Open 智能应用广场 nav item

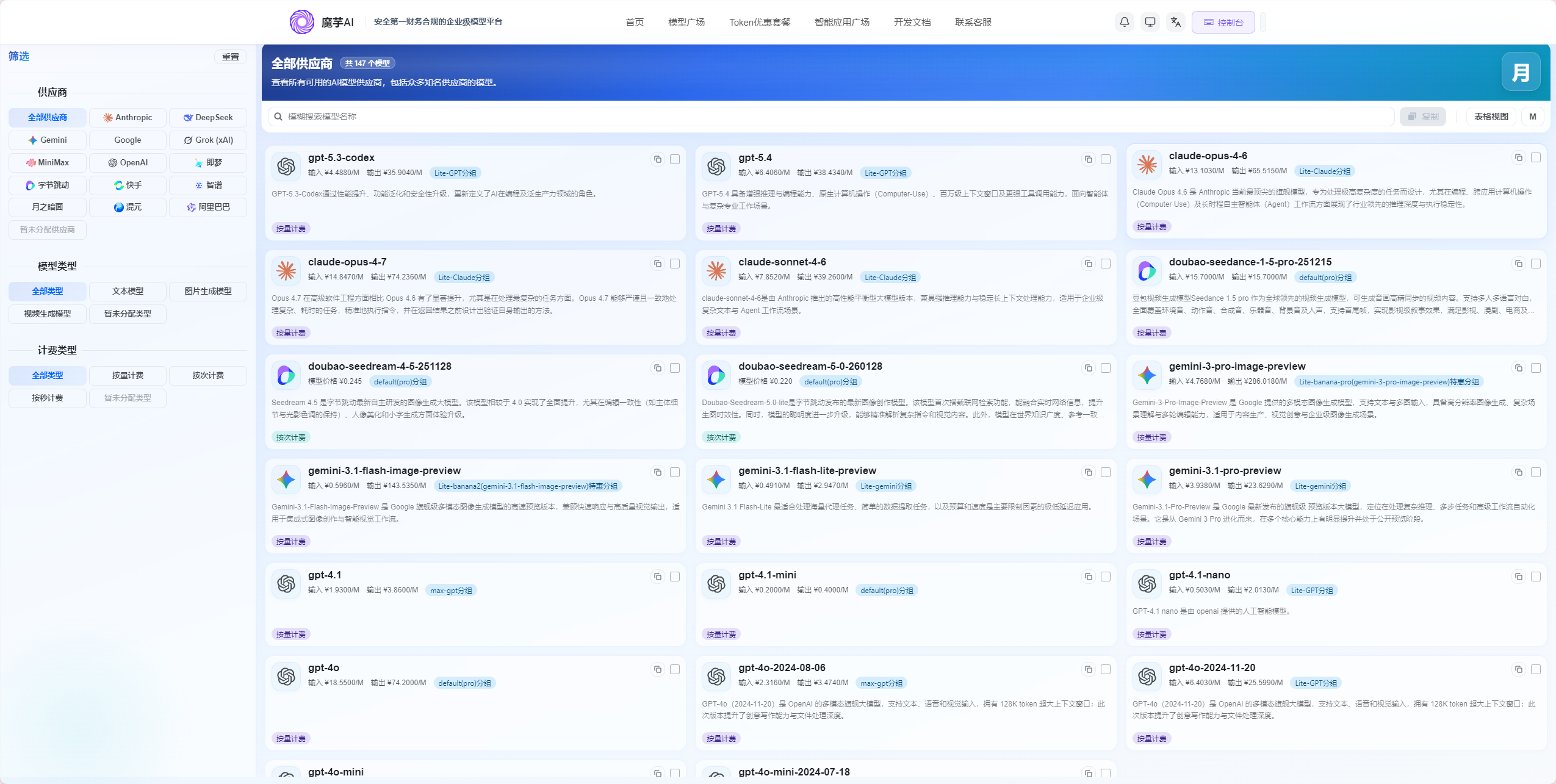(842, 22)
